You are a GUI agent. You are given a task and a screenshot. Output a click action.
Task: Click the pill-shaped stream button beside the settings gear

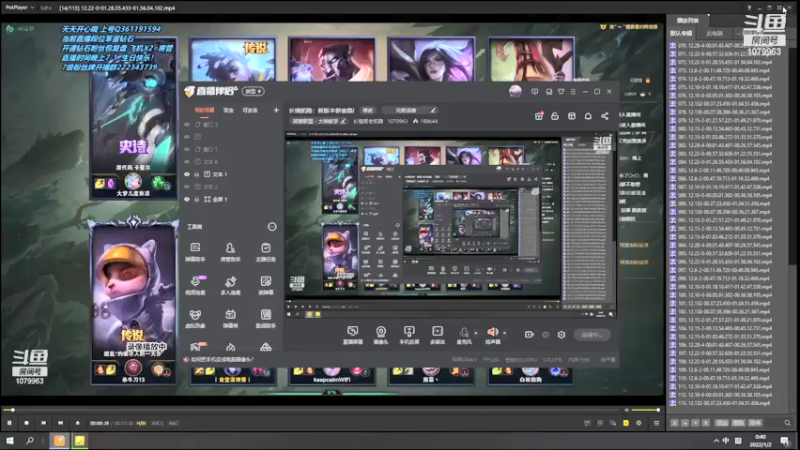coord(592,335)
